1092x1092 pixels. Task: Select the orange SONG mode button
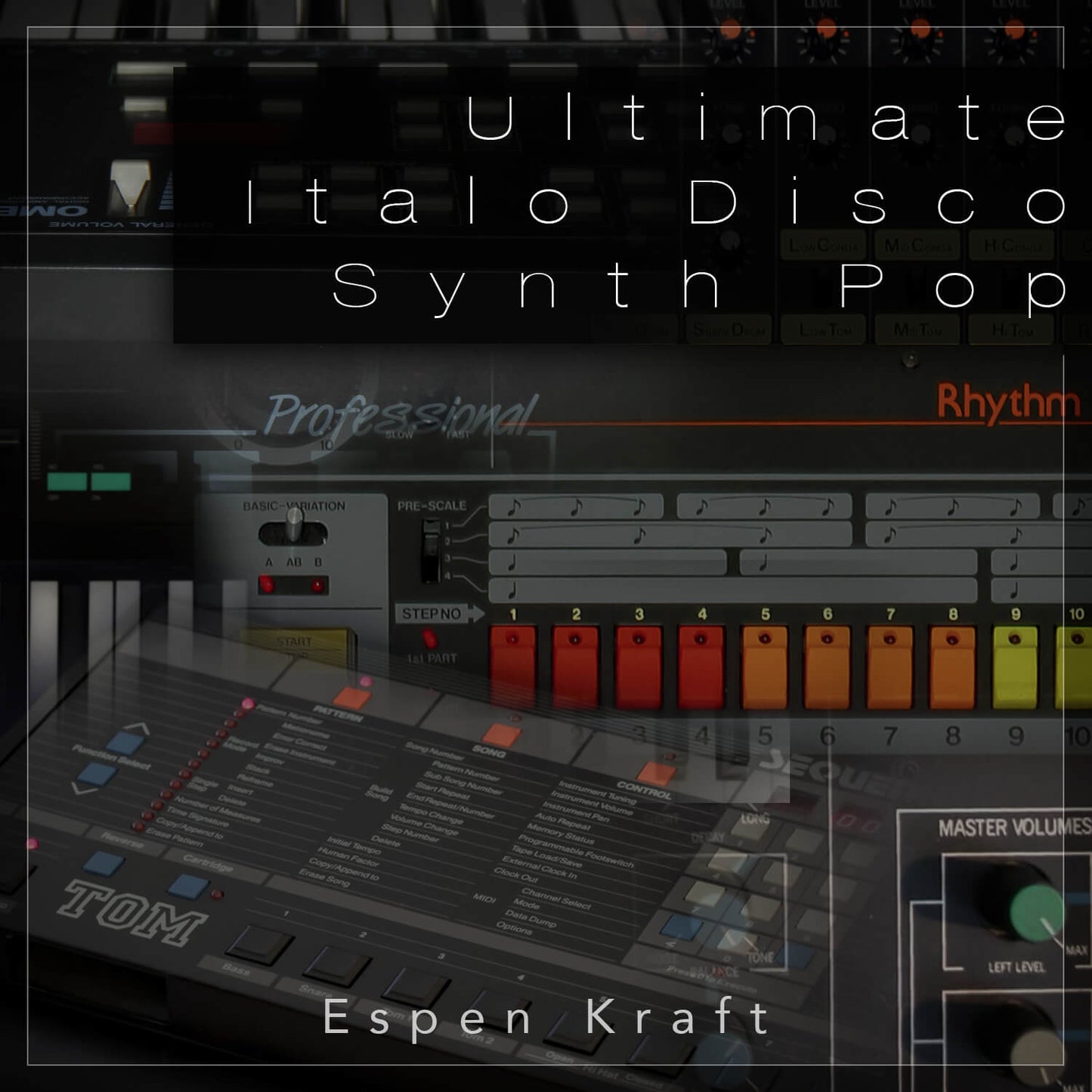502,735
